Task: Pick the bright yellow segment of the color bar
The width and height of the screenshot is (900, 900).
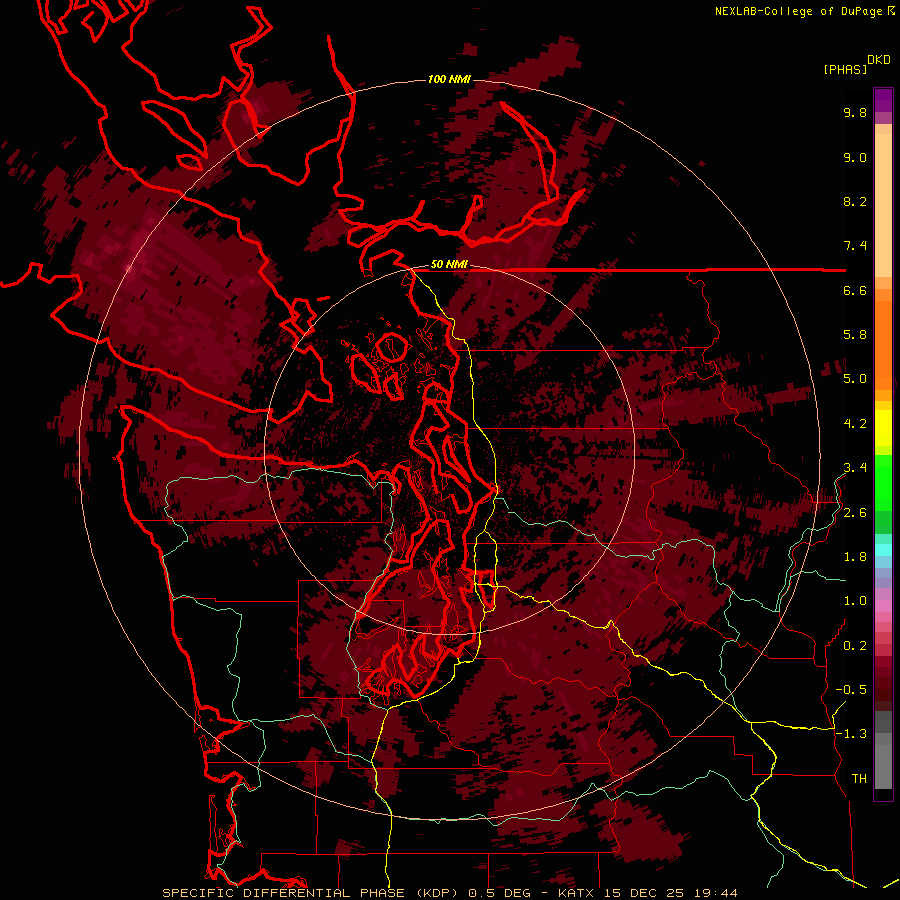Action: (883, 428)
